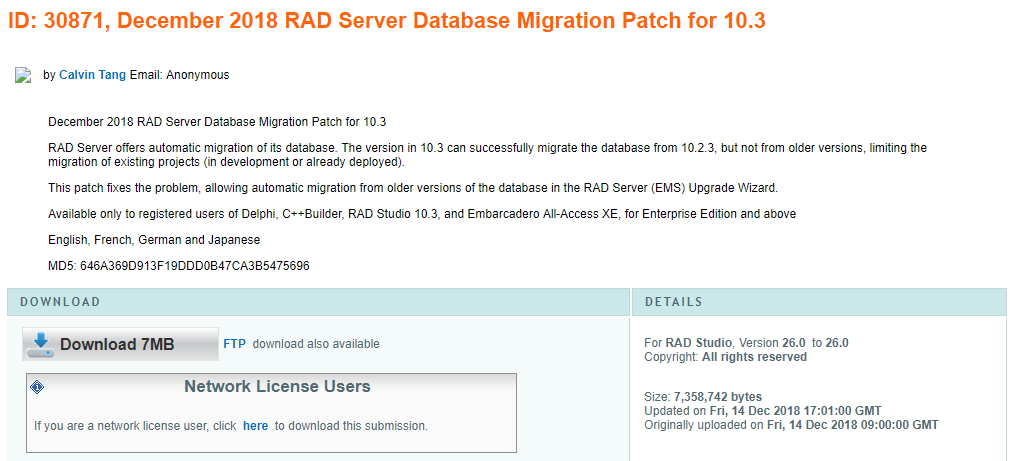The width and height of the screenshot is (1012, 461).
Task: Click the blue download arrow icon
Action: (x=42, y=343)
